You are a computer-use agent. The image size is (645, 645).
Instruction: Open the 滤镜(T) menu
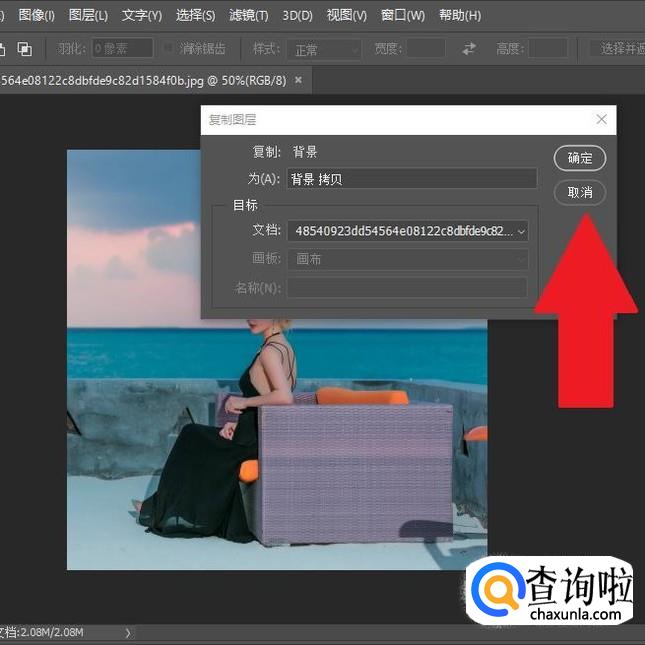click(248, 16)
